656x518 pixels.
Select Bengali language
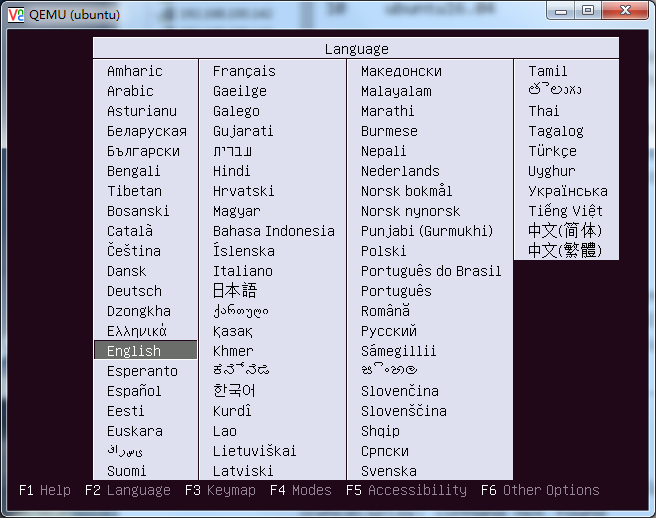pyautogui.click(x=133, y=171)
